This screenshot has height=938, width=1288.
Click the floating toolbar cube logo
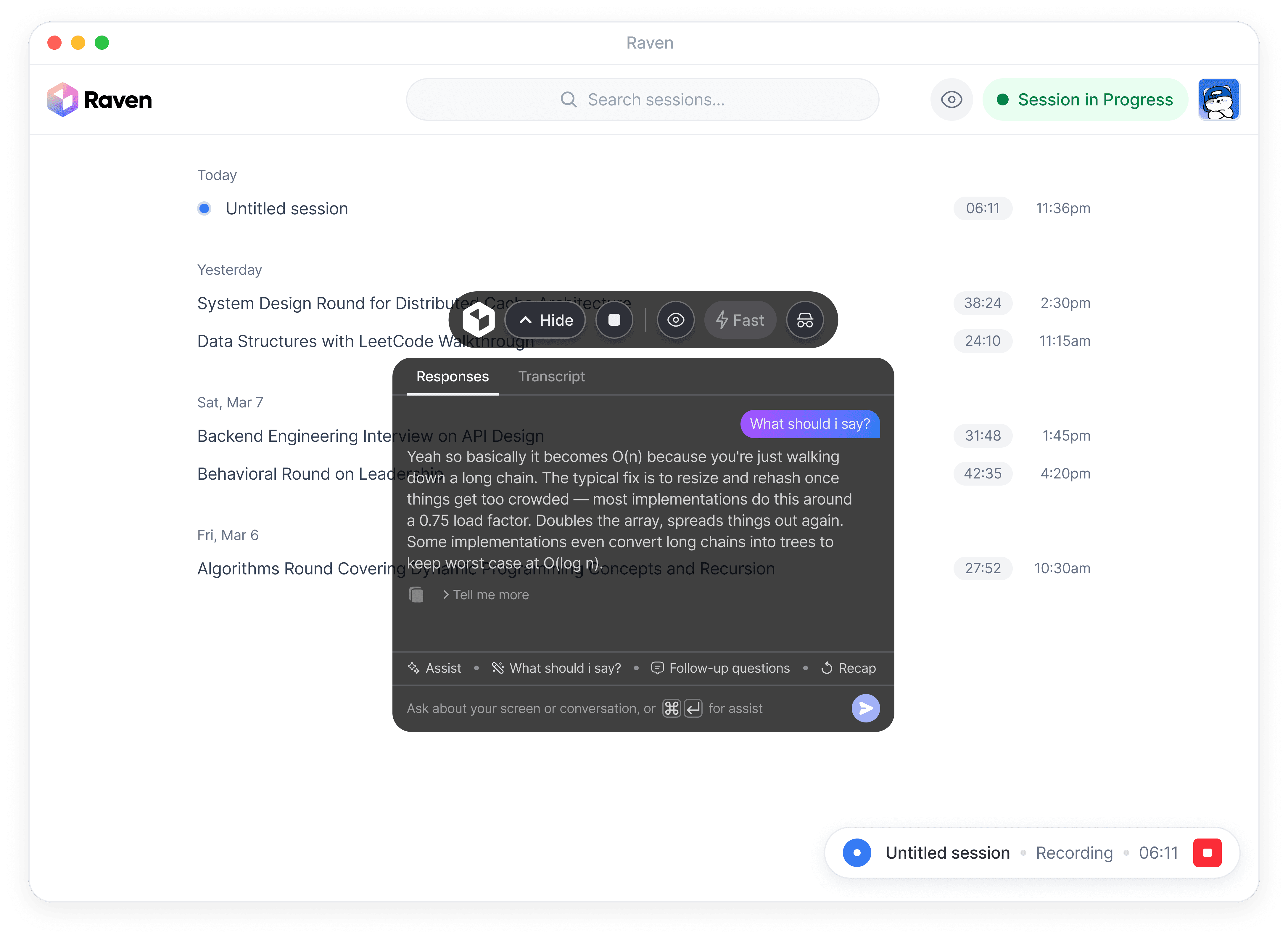tap(478, 320)
